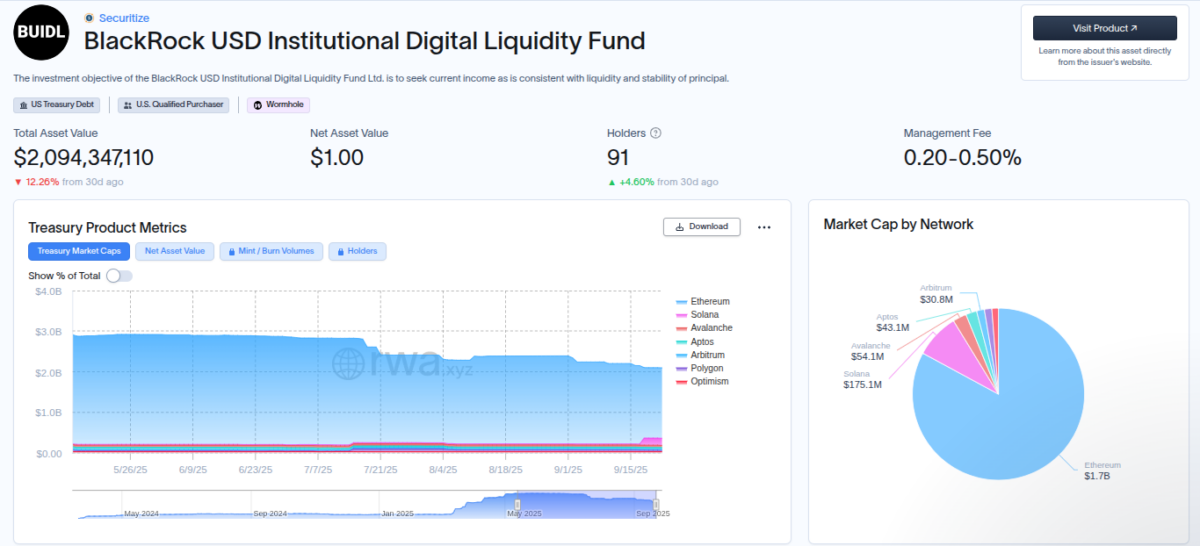Click the people icon on Qualified Purchaser
This screenshot has width=1200, height=546.
click(128, 105)
